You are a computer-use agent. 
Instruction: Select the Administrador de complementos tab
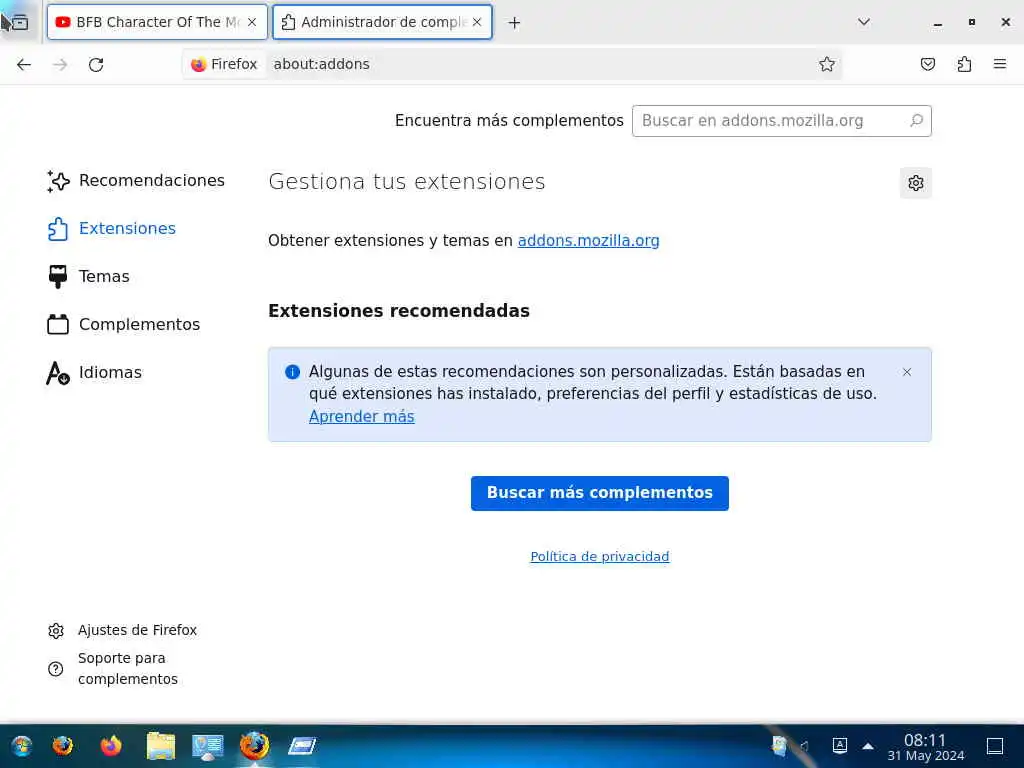[x=382, y=22]
